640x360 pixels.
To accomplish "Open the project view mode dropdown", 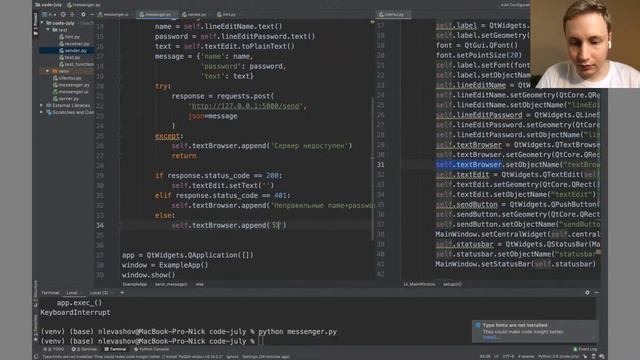I will click(x=49, y=14).
